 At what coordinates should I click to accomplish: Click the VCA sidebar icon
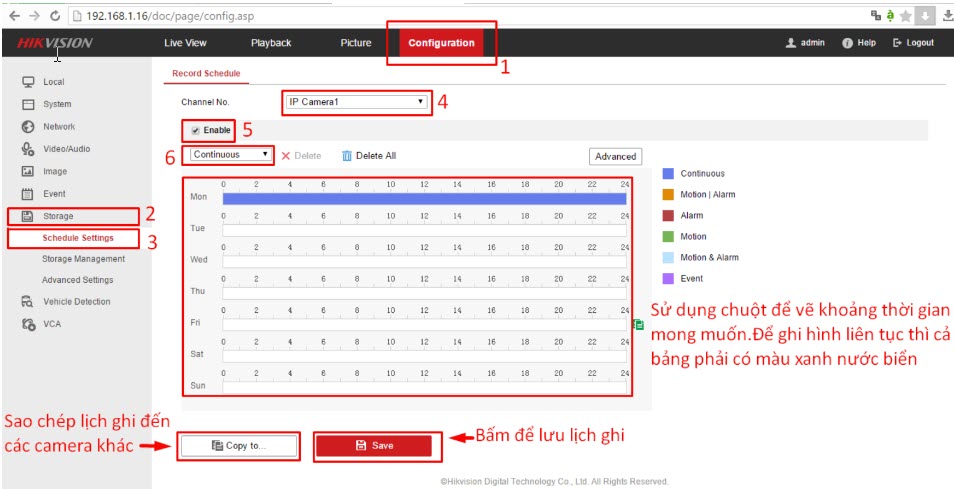pyautogui.click(x=28, y=324)
